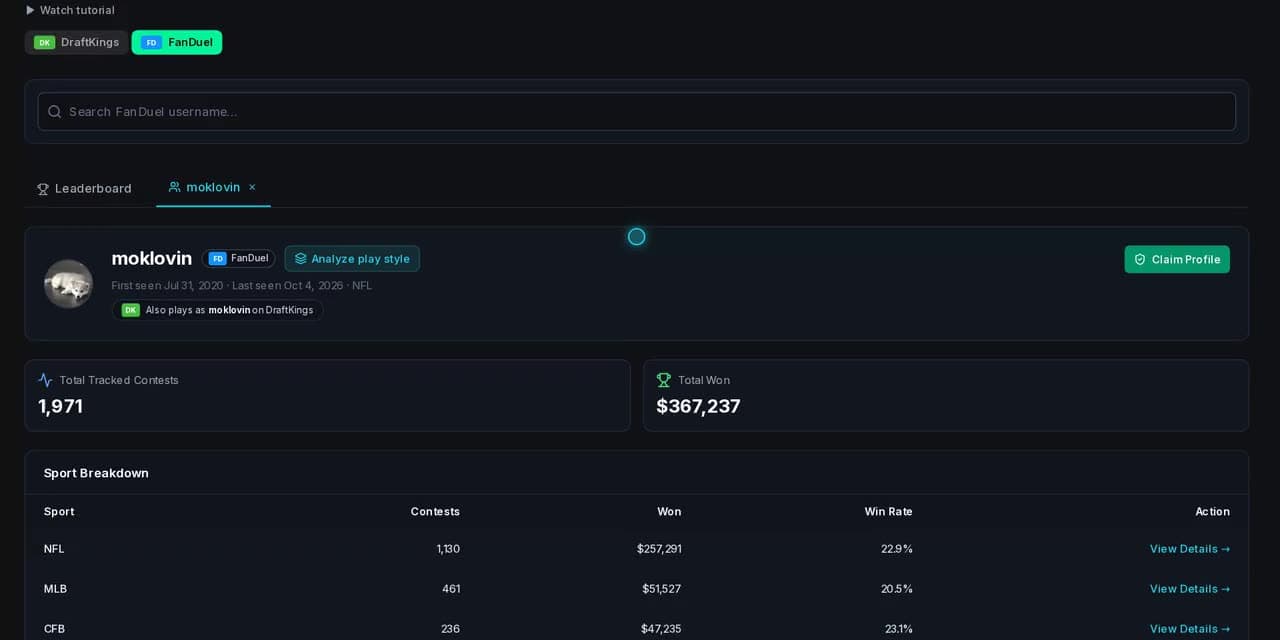Focus the Search FanDuel username field
The height and width of the screenshot is (640, 1280).
click(x=636, y=111)
